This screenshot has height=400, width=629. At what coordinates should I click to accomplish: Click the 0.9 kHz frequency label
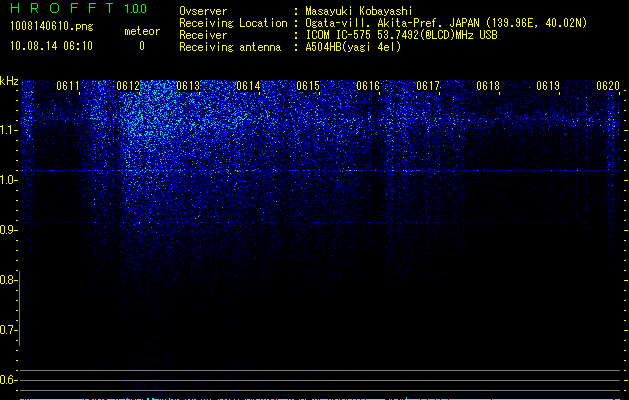[x=8, y=230]
